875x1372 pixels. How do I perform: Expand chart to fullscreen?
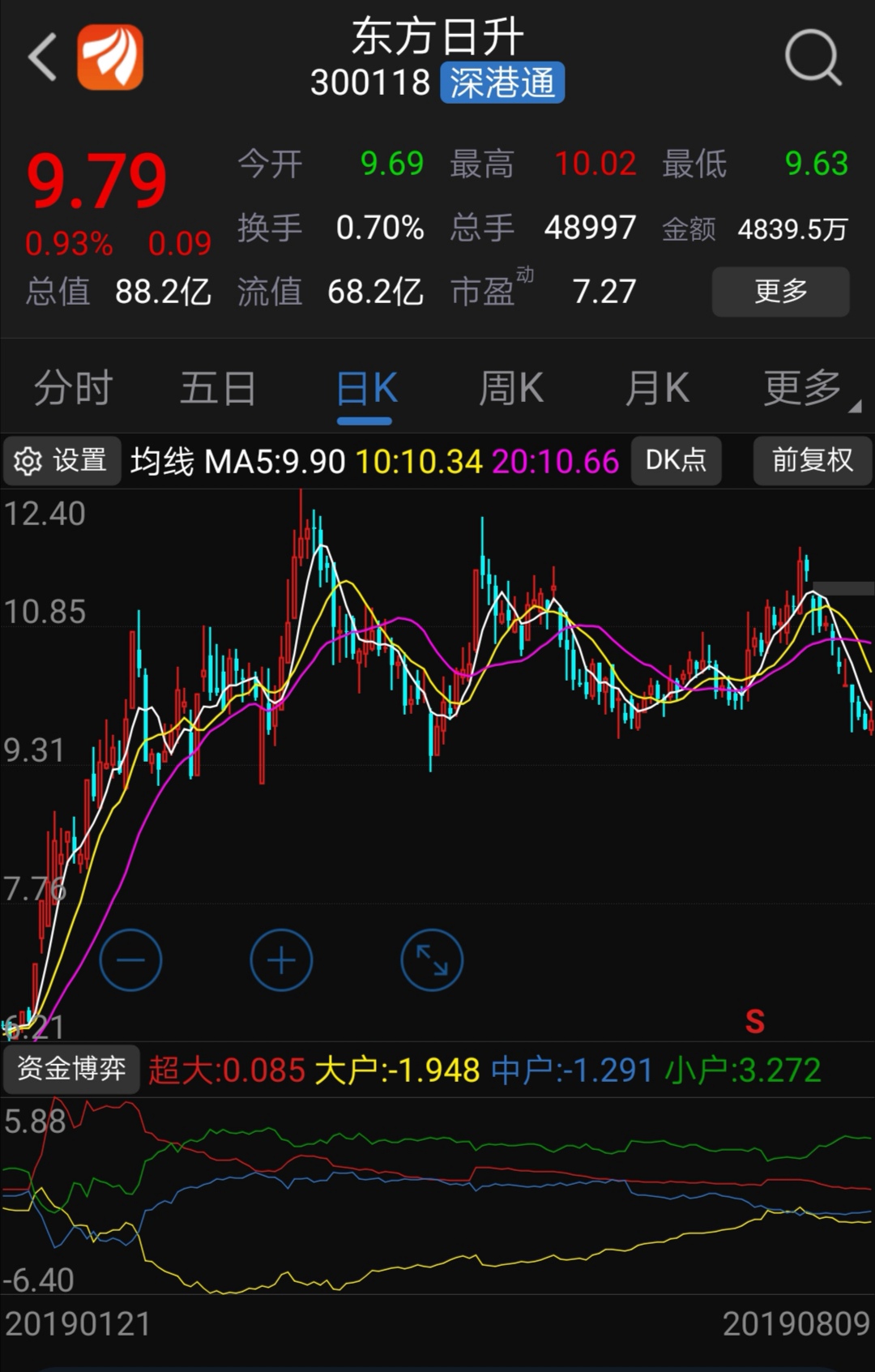[x=432, y=960]
